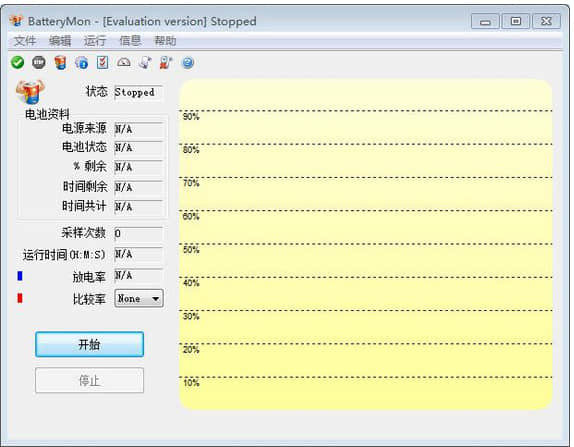
Task: Open the checklist configuration icon
Action: pos(102,63)
